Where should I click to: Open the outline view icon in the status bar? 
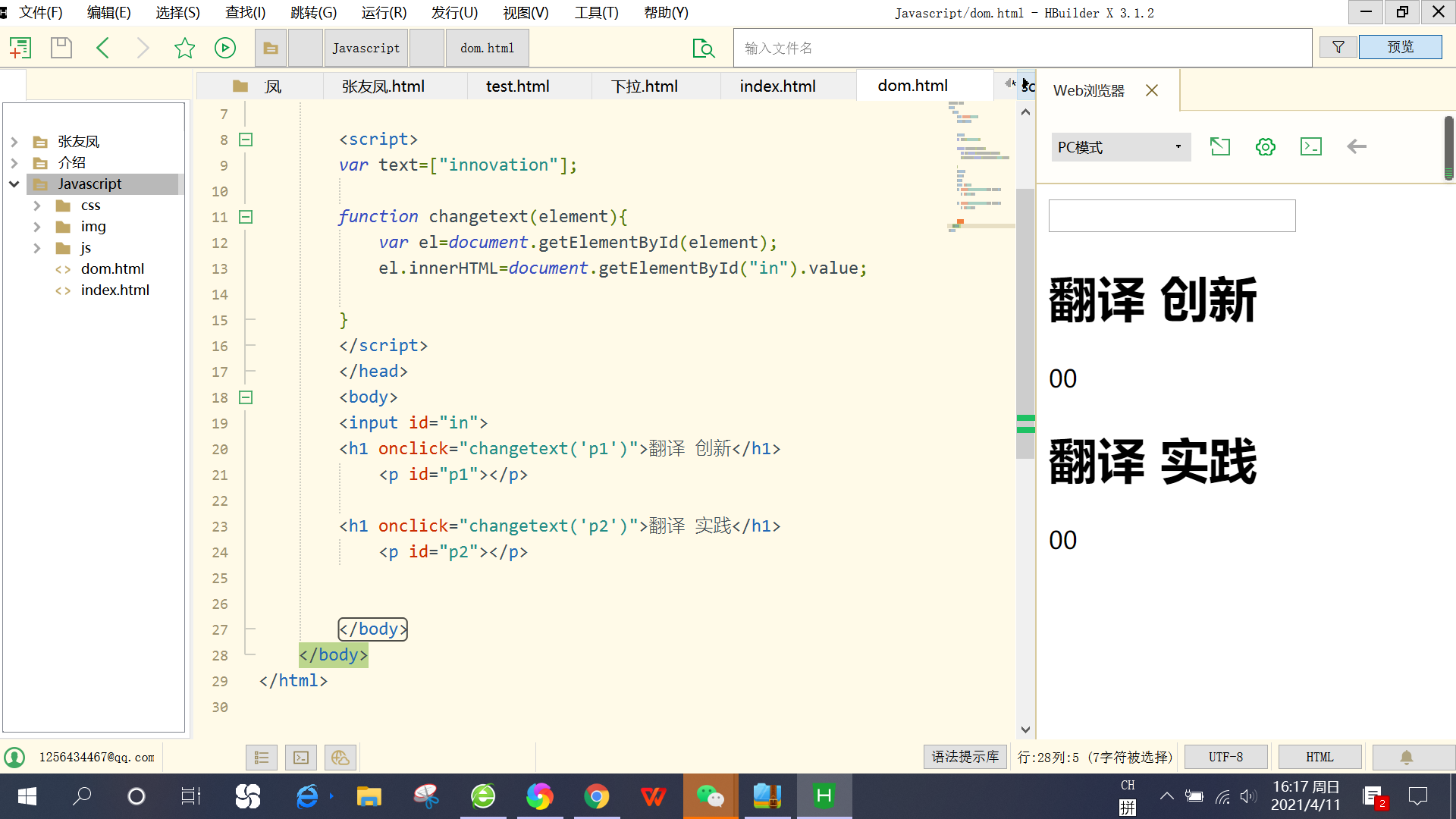[261, 757]
